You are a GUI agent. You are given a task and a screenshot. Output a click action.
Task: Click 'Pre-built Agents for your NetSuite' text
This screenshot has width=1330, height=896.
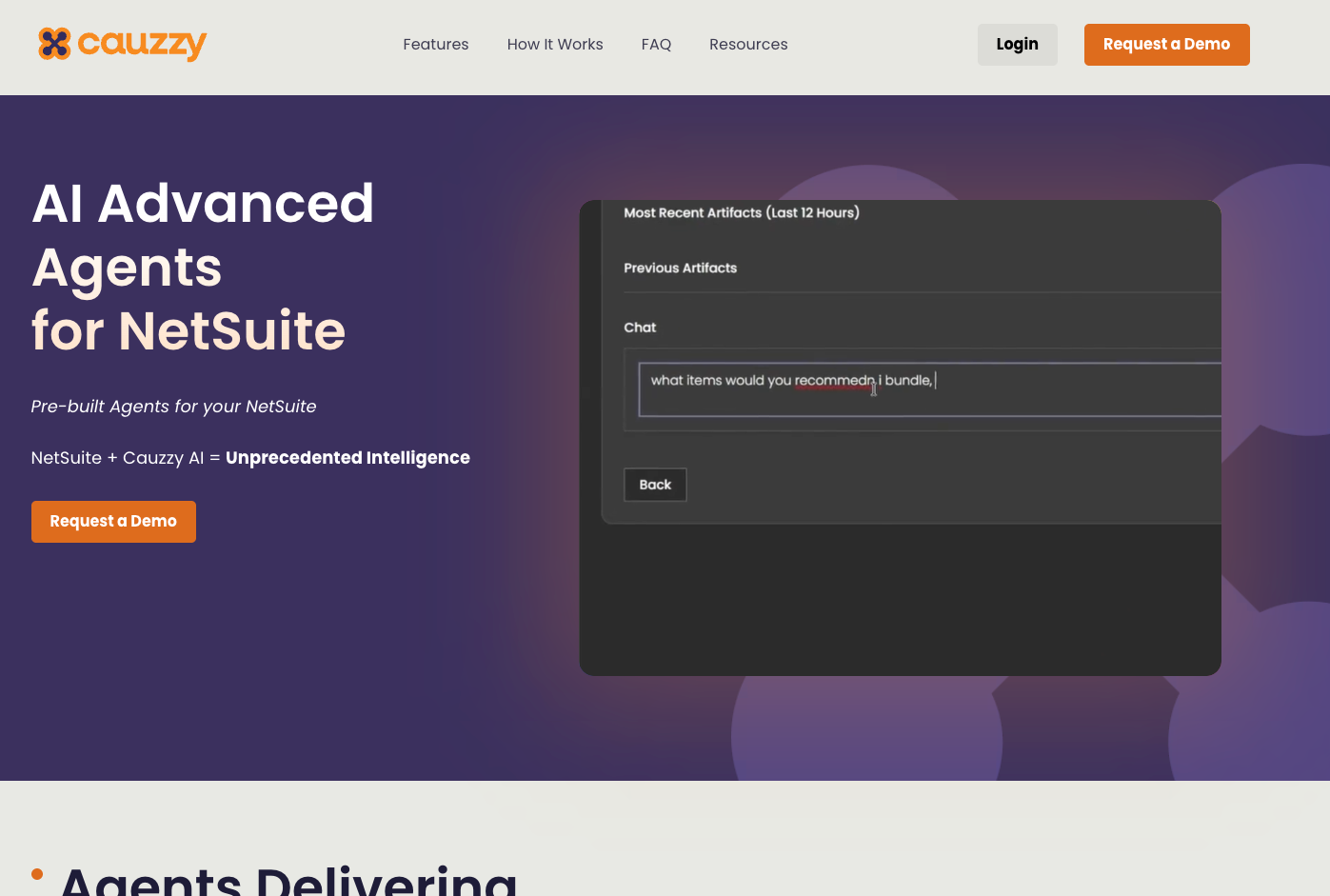coord(173,407)
